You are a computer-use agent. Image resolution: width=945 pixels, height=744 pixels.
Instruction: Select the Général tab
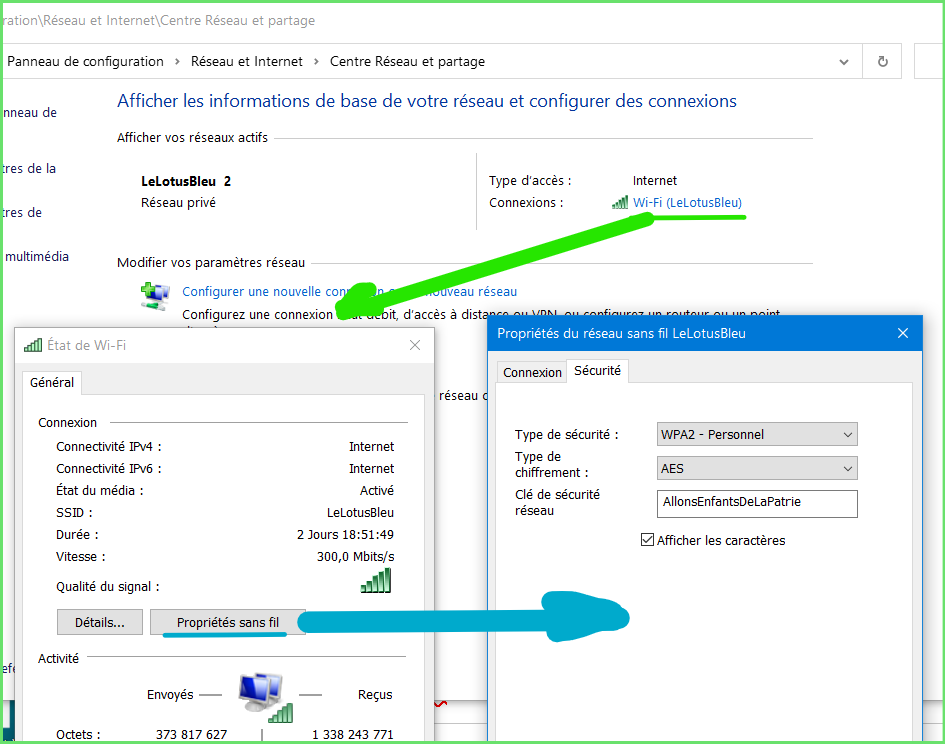[x=52, y=382]
